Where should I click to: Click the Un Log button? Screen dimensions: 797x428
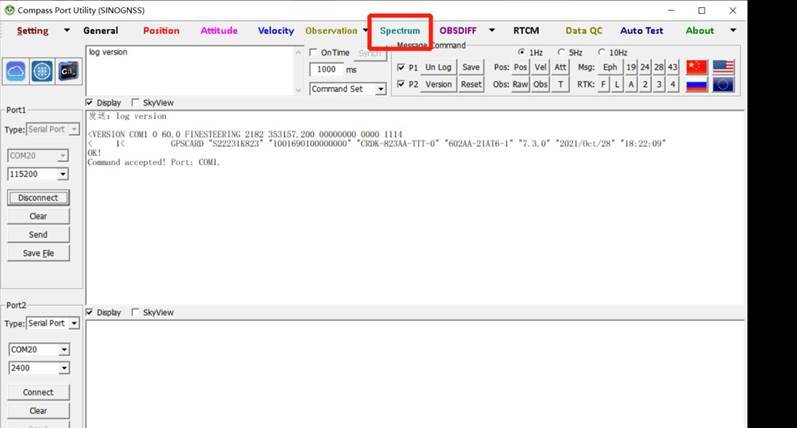click(438, 67)
